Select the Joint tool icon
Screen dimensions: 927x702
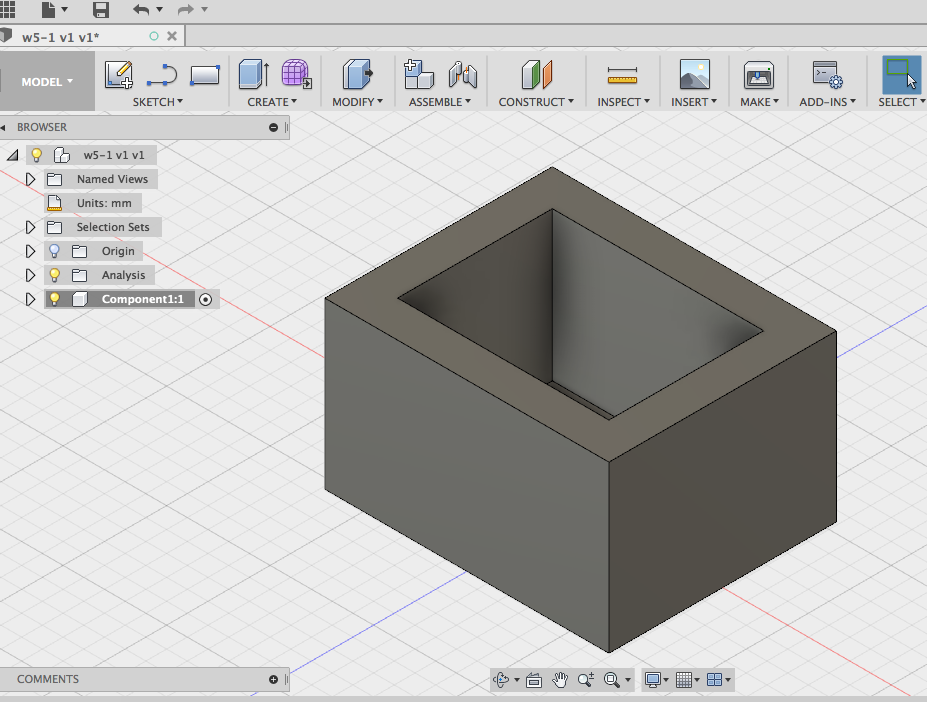point(462,75)
